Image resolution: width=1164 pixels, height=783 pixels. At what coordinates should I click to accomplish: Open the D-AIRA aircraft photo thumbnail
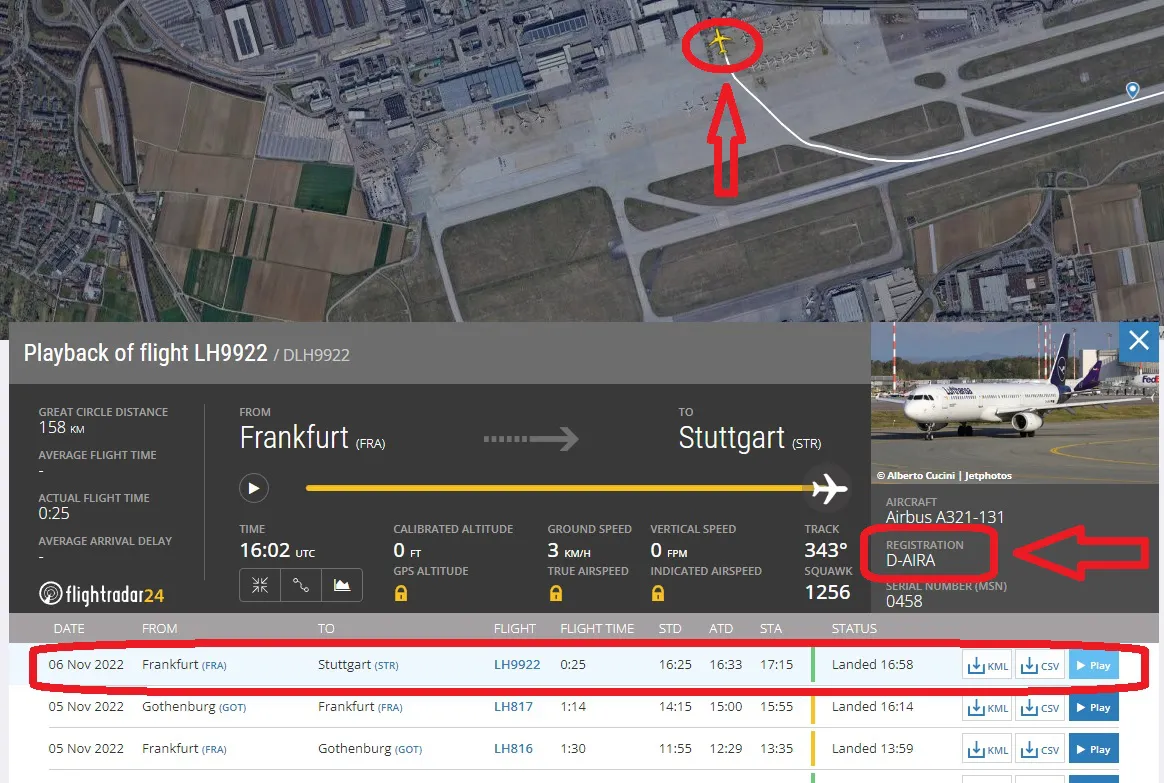coord(1016,404)
